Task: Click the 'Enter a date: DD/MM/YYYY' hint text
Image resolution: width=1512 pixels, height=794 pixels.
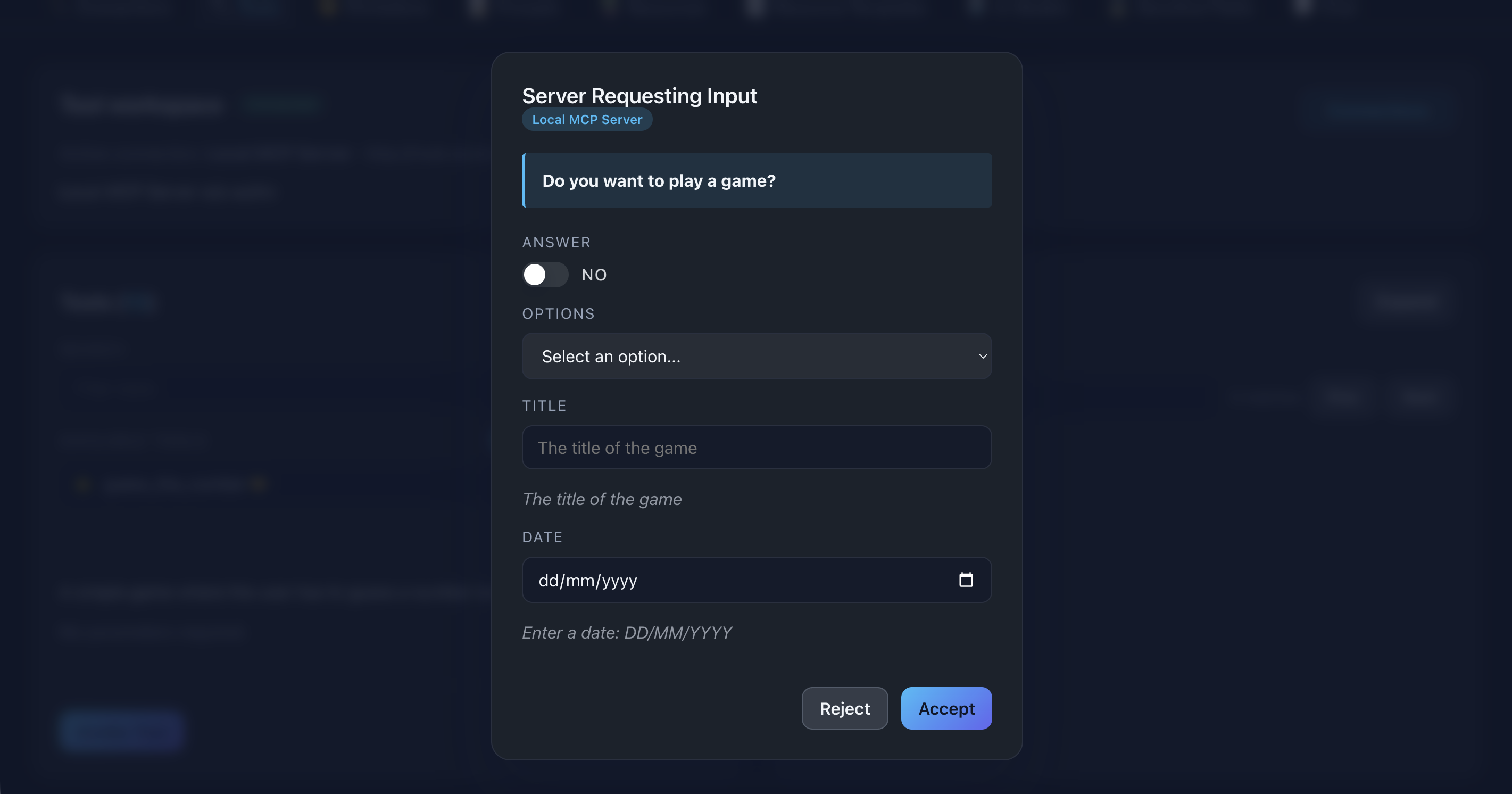Action: coord(627,633)
